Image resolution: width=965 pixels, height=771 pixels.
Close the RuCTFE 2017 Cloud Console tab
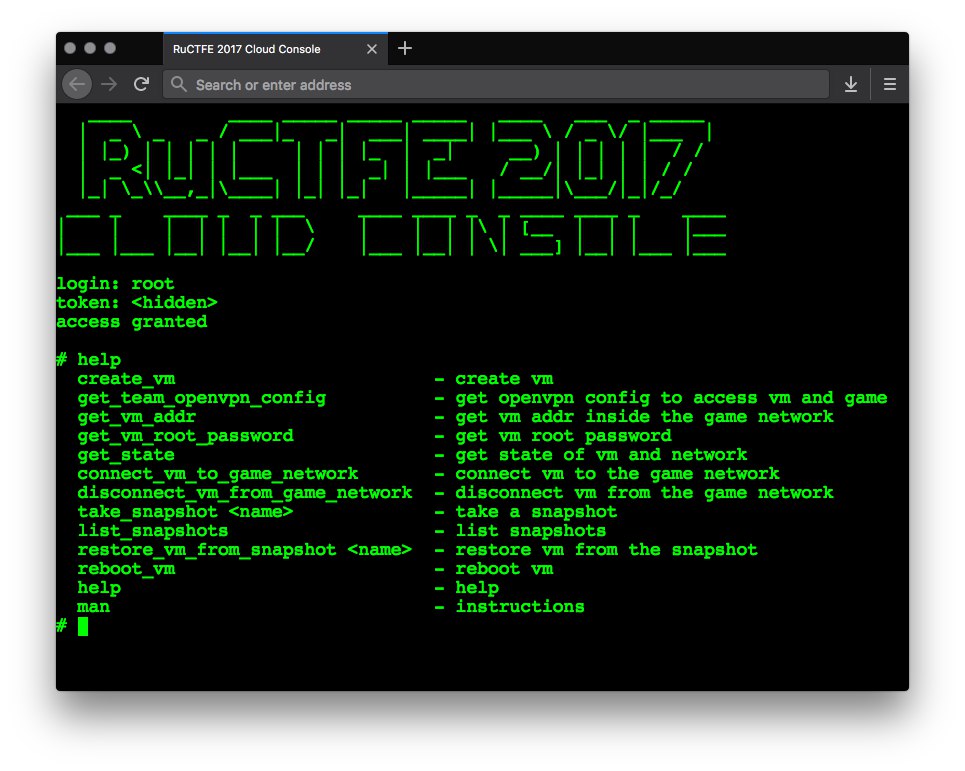(x=372, y=49)
